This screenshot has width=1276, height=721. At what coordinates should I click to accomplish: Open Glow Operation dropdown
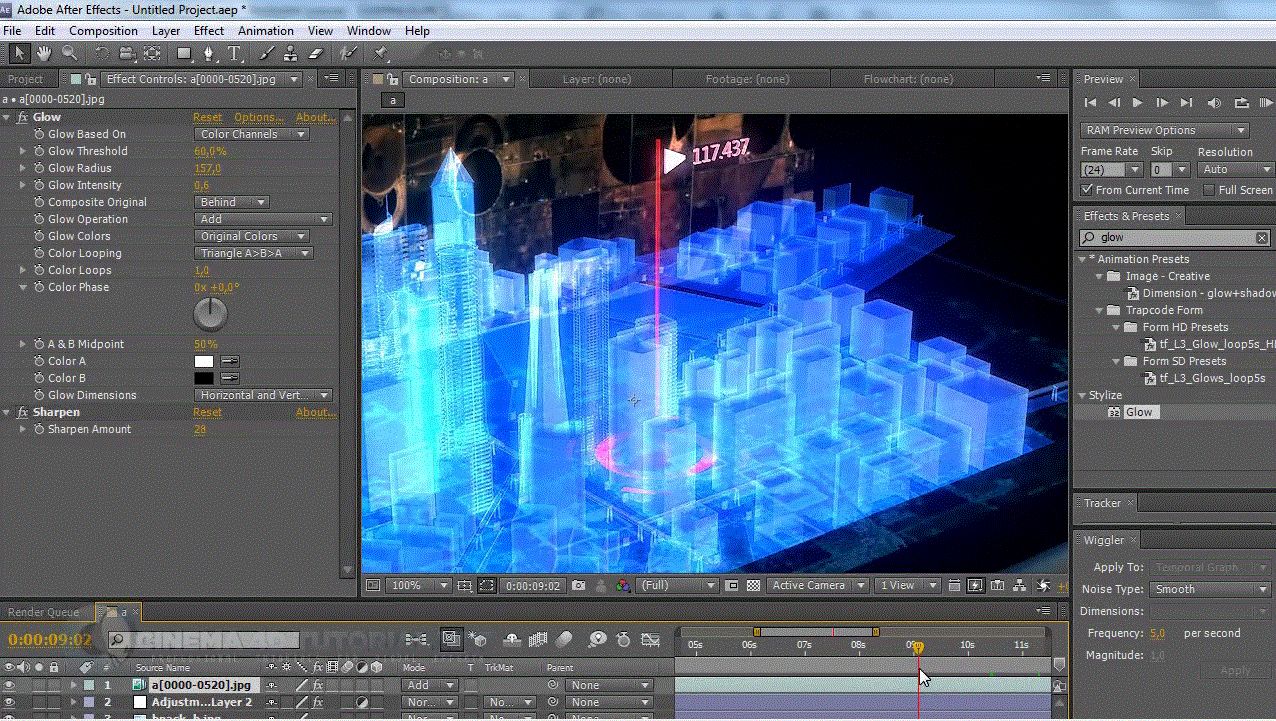point(263,219)
